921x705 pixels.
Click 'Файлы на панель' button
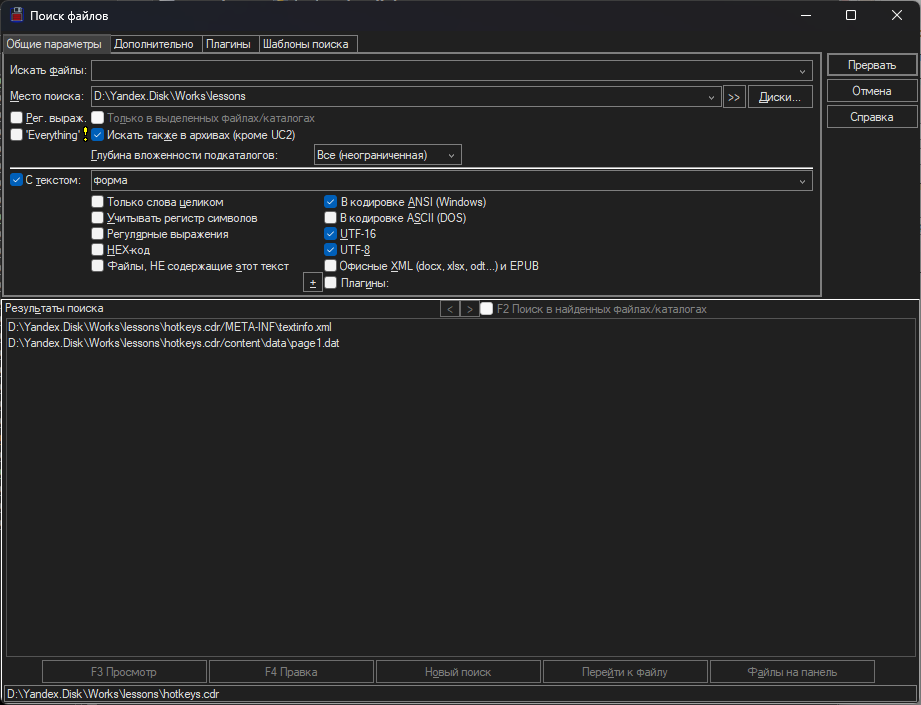(x=792, y=672)
